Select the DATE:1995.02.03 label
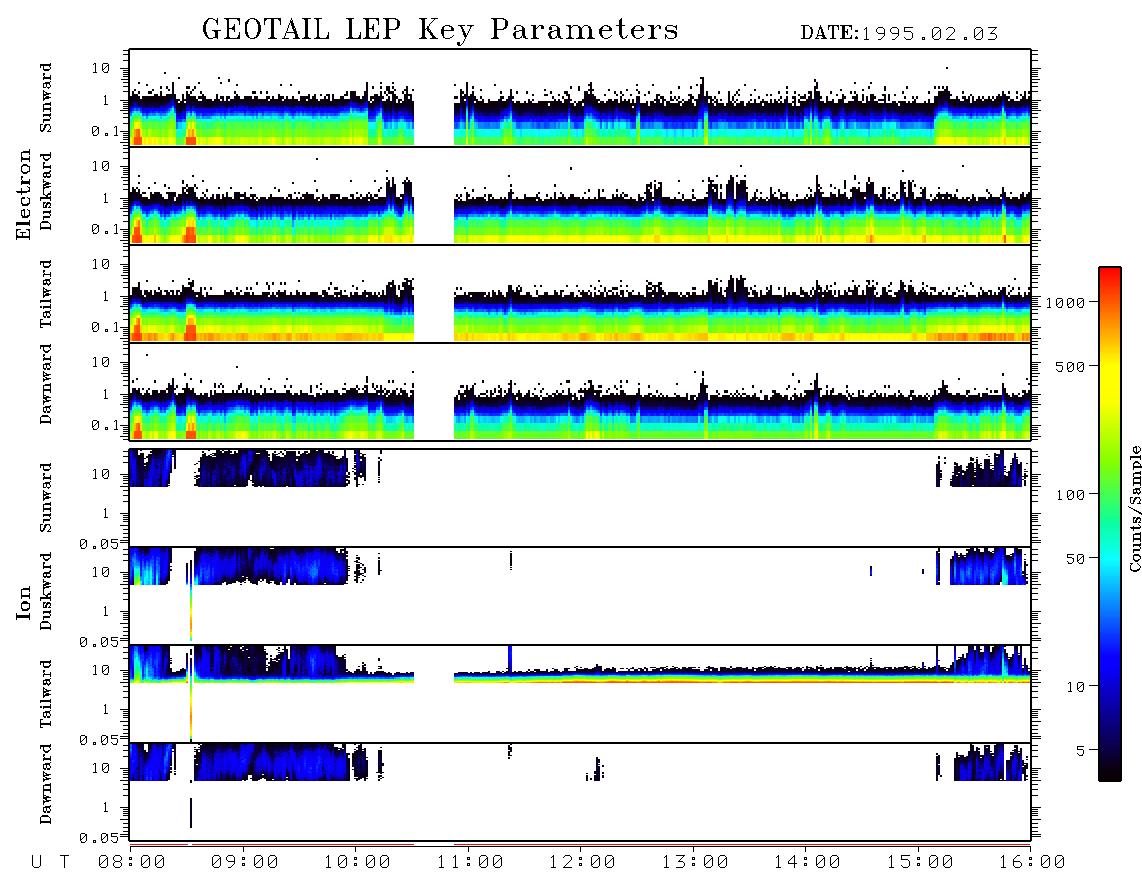Screen dimensions: 1142x880 (x=899, y=34)
